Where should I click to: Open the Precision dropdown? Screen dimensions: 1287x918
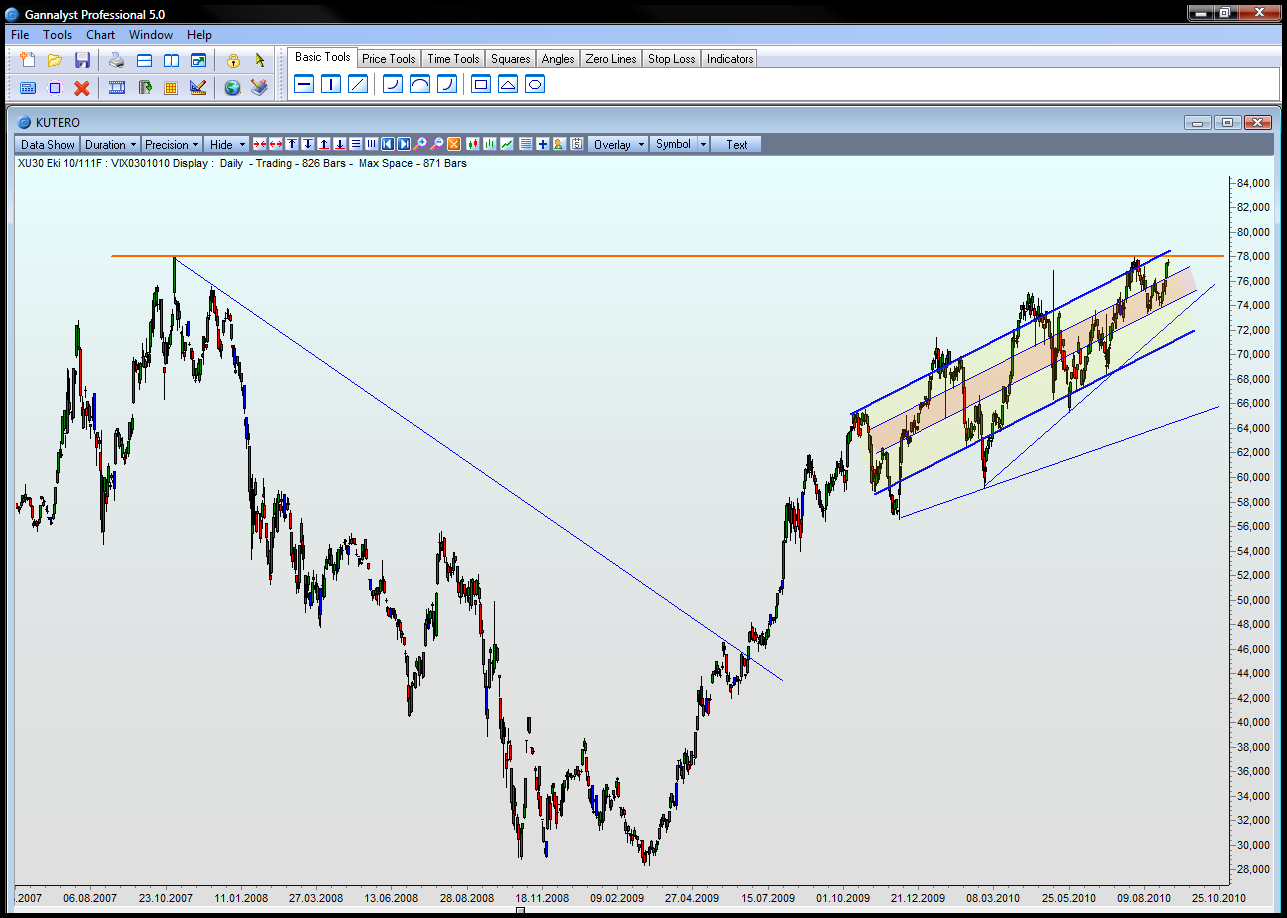(x=171, y=144)
